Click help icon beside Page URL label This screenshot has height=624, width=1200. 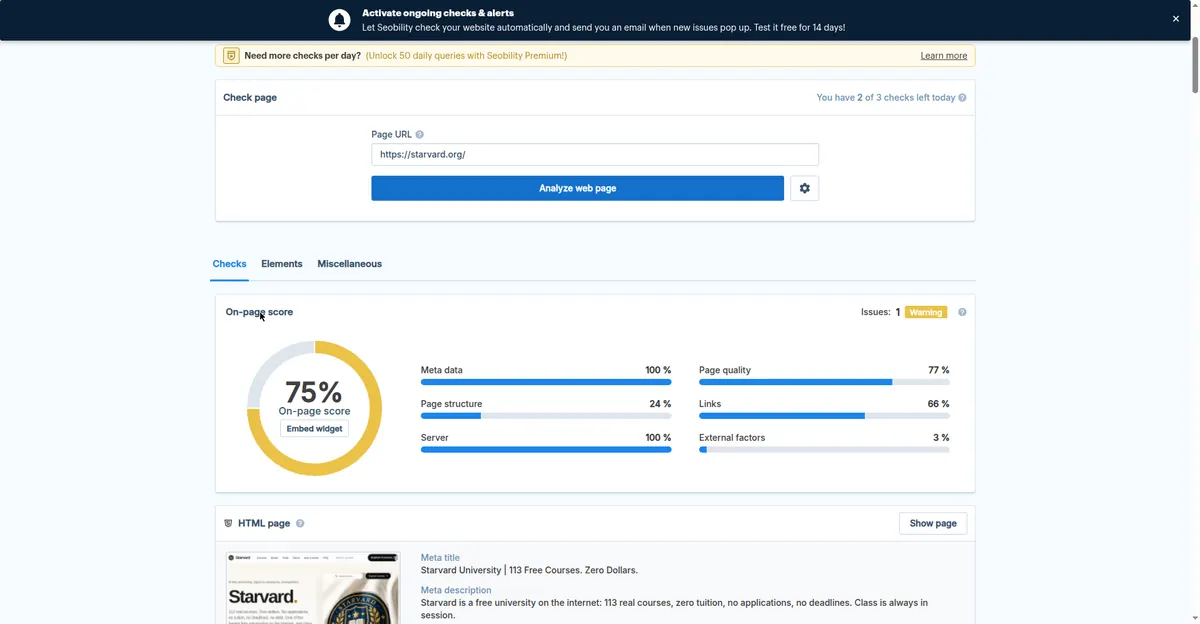pos(419,135)
